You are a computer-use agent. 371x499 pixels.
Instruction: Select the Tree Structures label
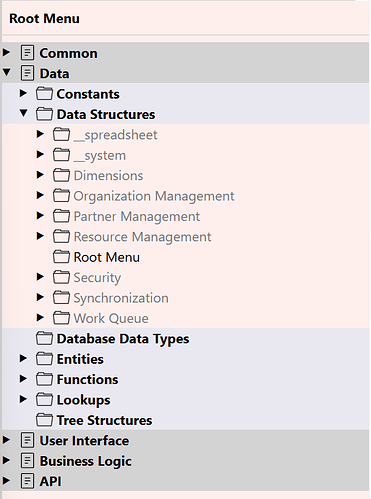click(x=104, y=420)
